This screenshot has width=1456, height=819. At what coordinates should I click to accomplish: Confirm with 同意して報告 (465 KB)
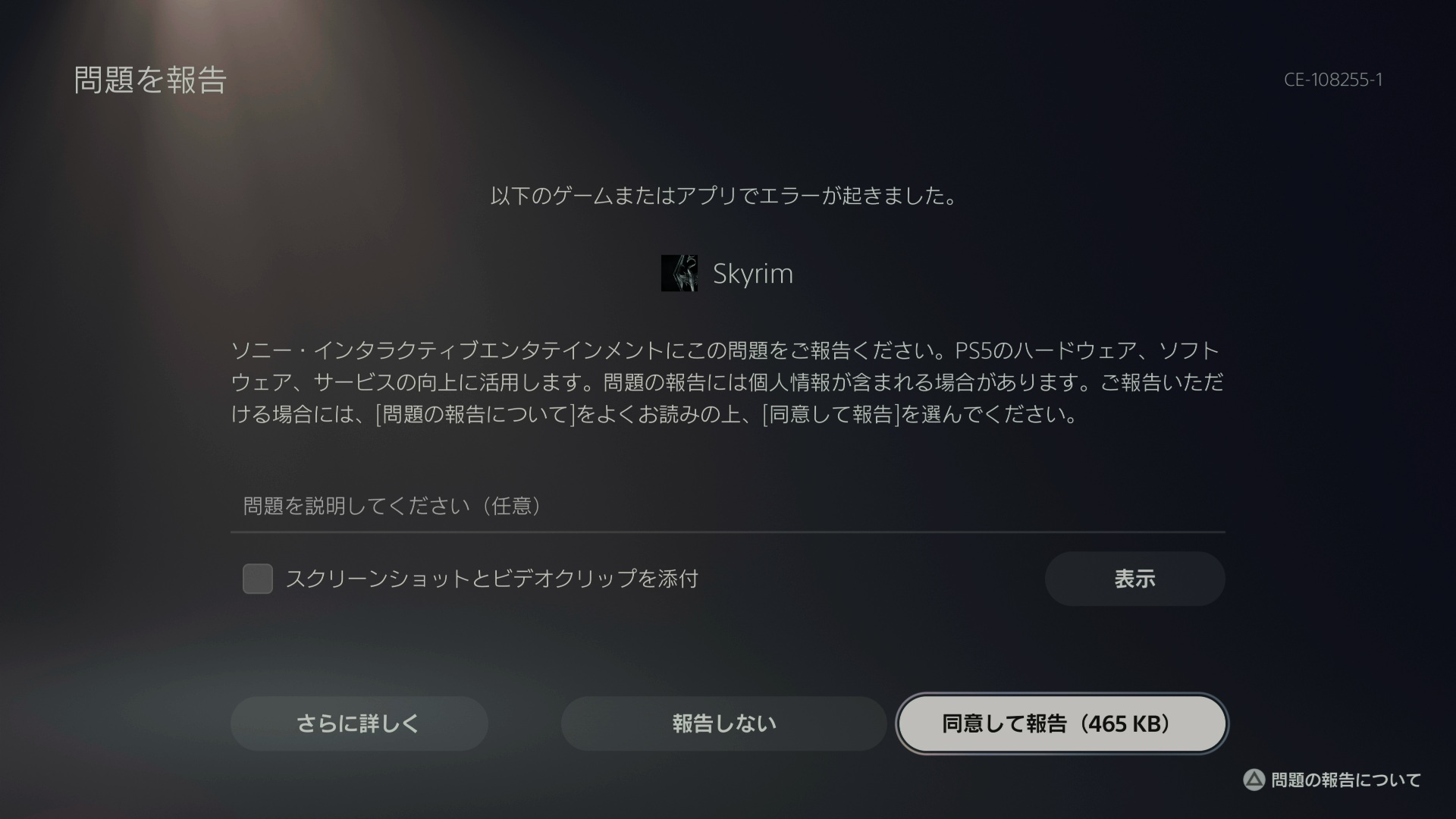(1062, 723)
